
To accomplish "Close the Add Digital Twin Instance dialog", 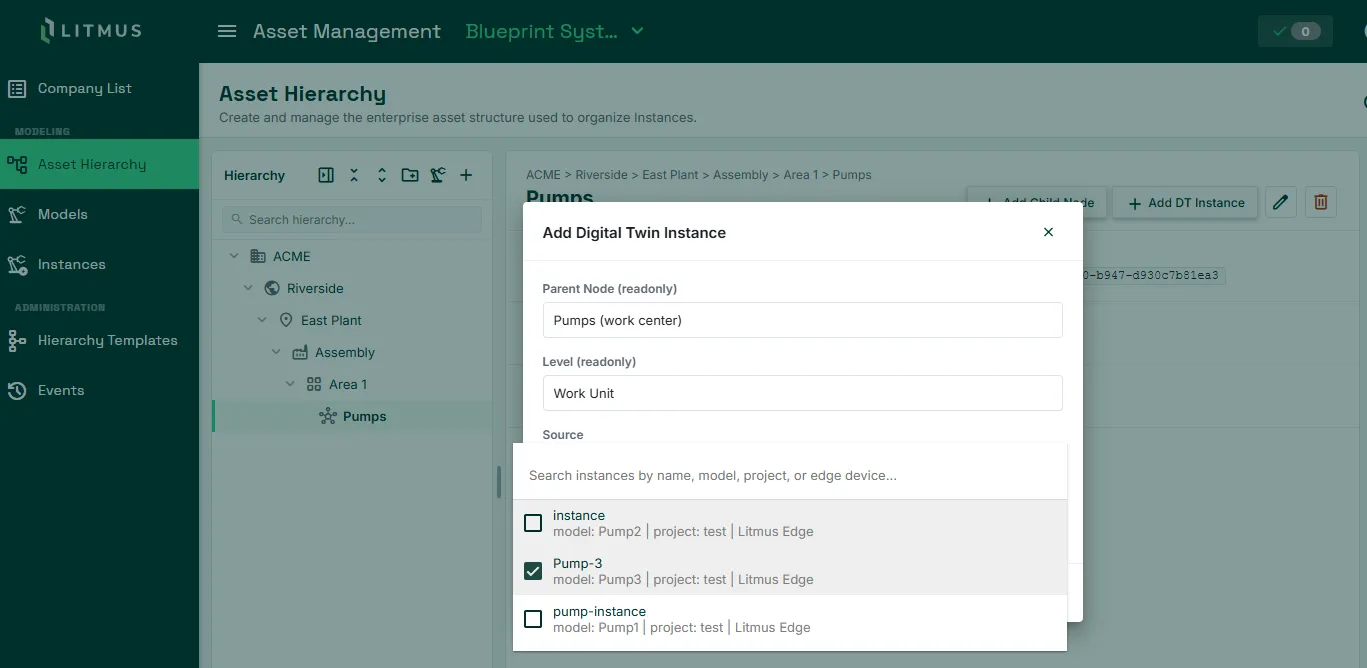I will (1048, 232).
